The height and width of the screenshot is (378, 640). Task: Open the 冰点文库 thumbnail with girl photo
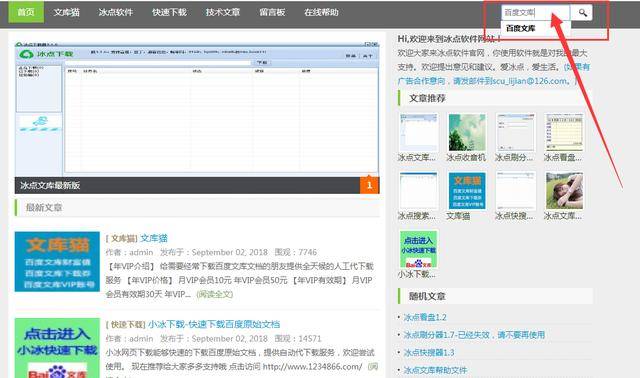click(x=564, y=191)
